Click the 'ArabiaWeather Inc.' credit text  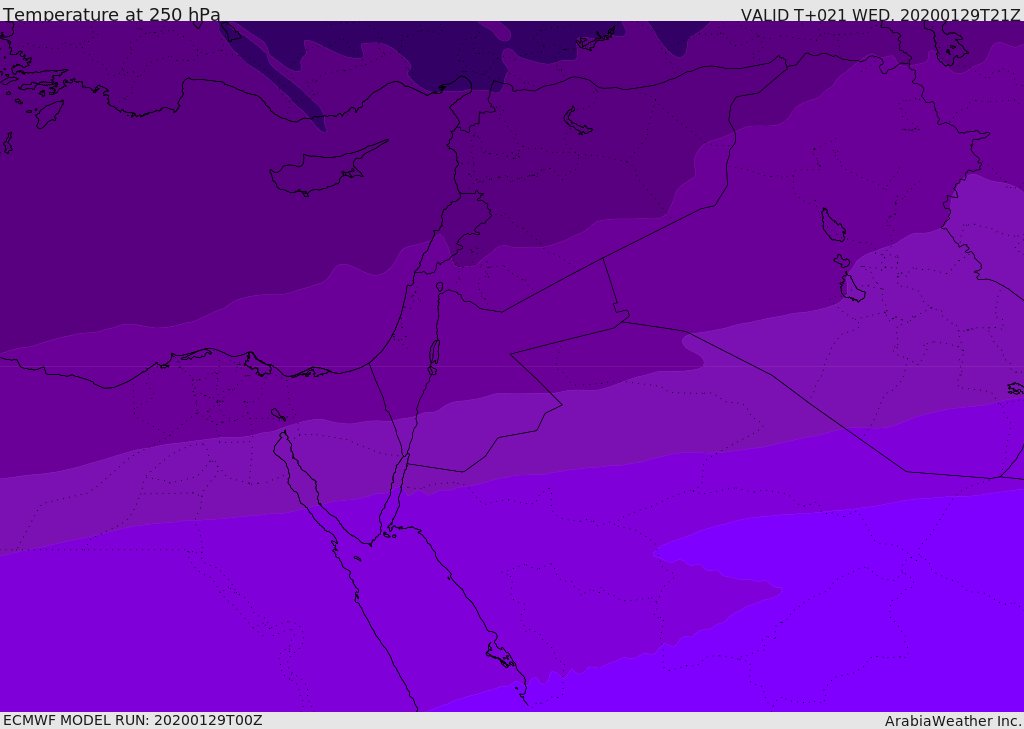coord(954,721)
